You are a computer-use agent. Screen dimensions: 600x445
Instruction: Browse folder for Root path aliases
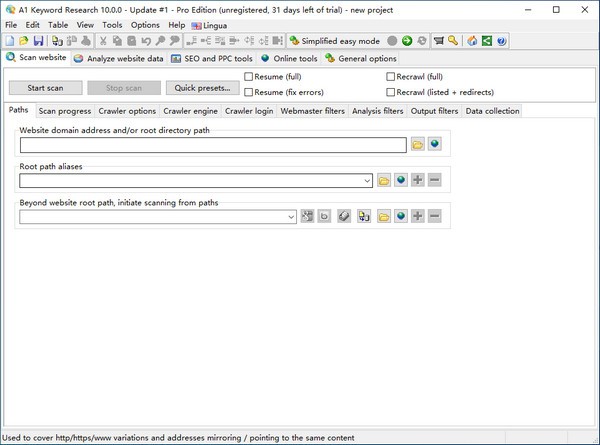pos(384,180)
